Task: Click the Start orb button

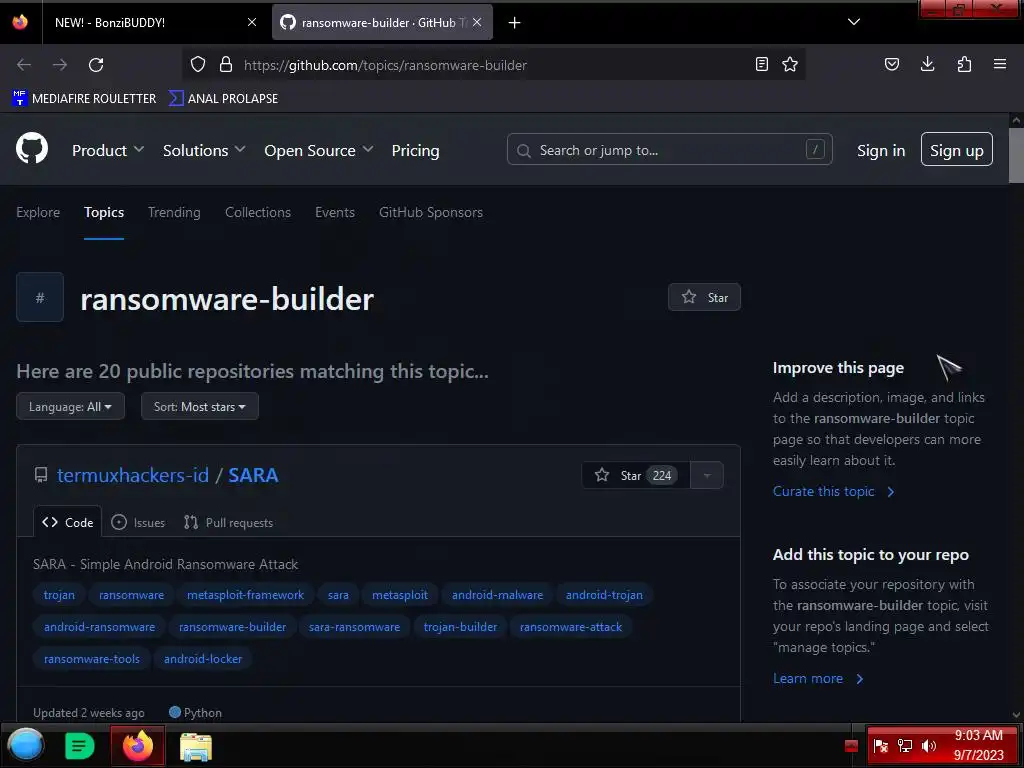Action: click(25, 745)
